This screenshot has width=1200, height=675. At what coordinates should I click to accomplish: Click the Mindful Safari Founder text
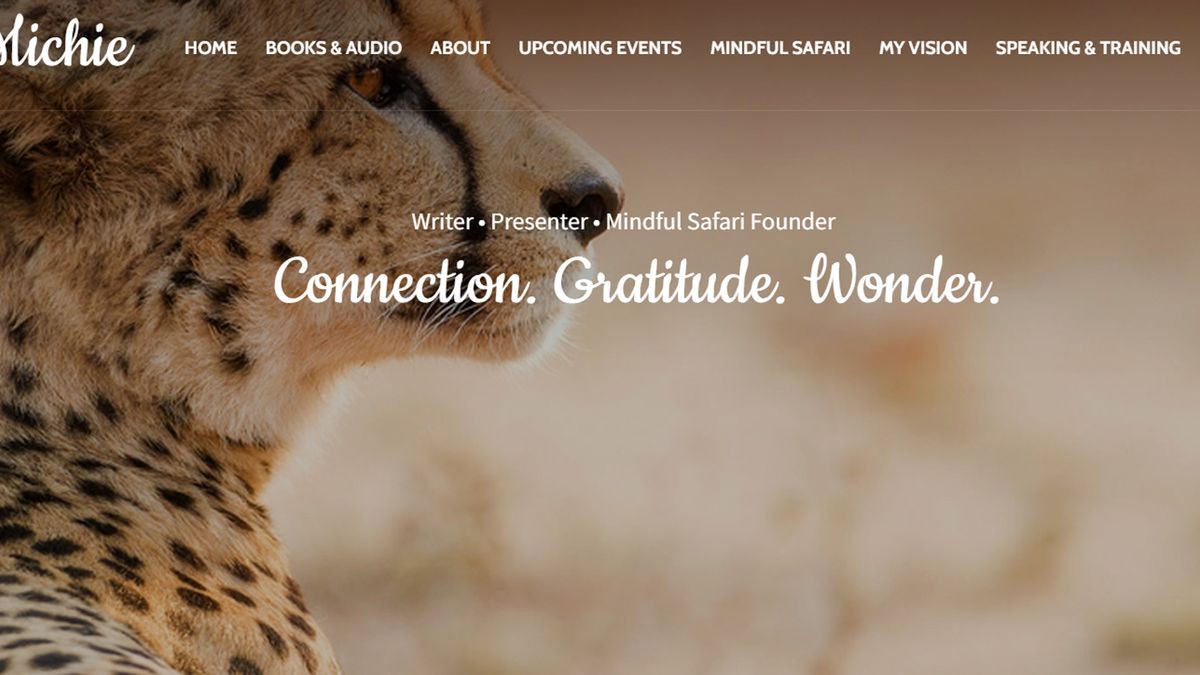pos(720,221)
